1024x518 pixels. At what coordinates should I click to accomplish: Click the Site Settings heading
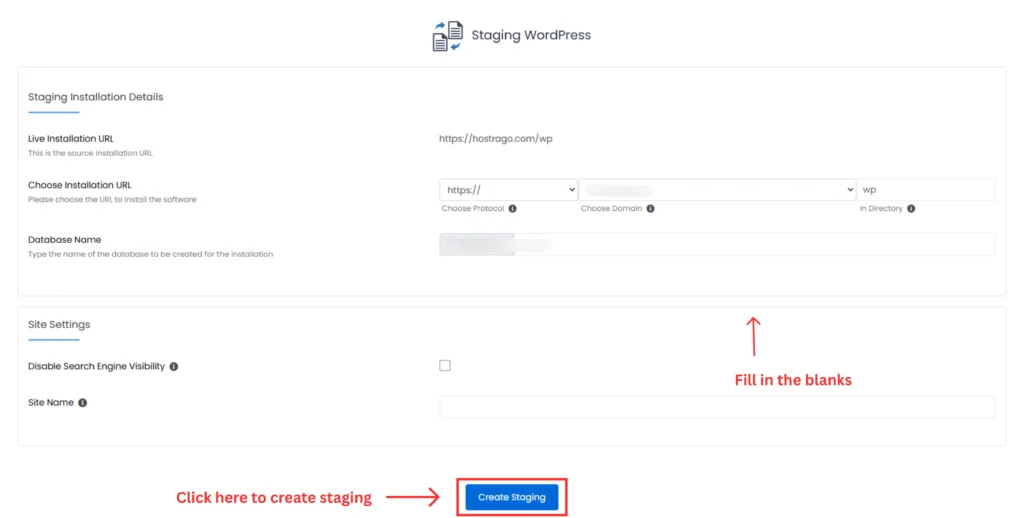pos(59,324)
